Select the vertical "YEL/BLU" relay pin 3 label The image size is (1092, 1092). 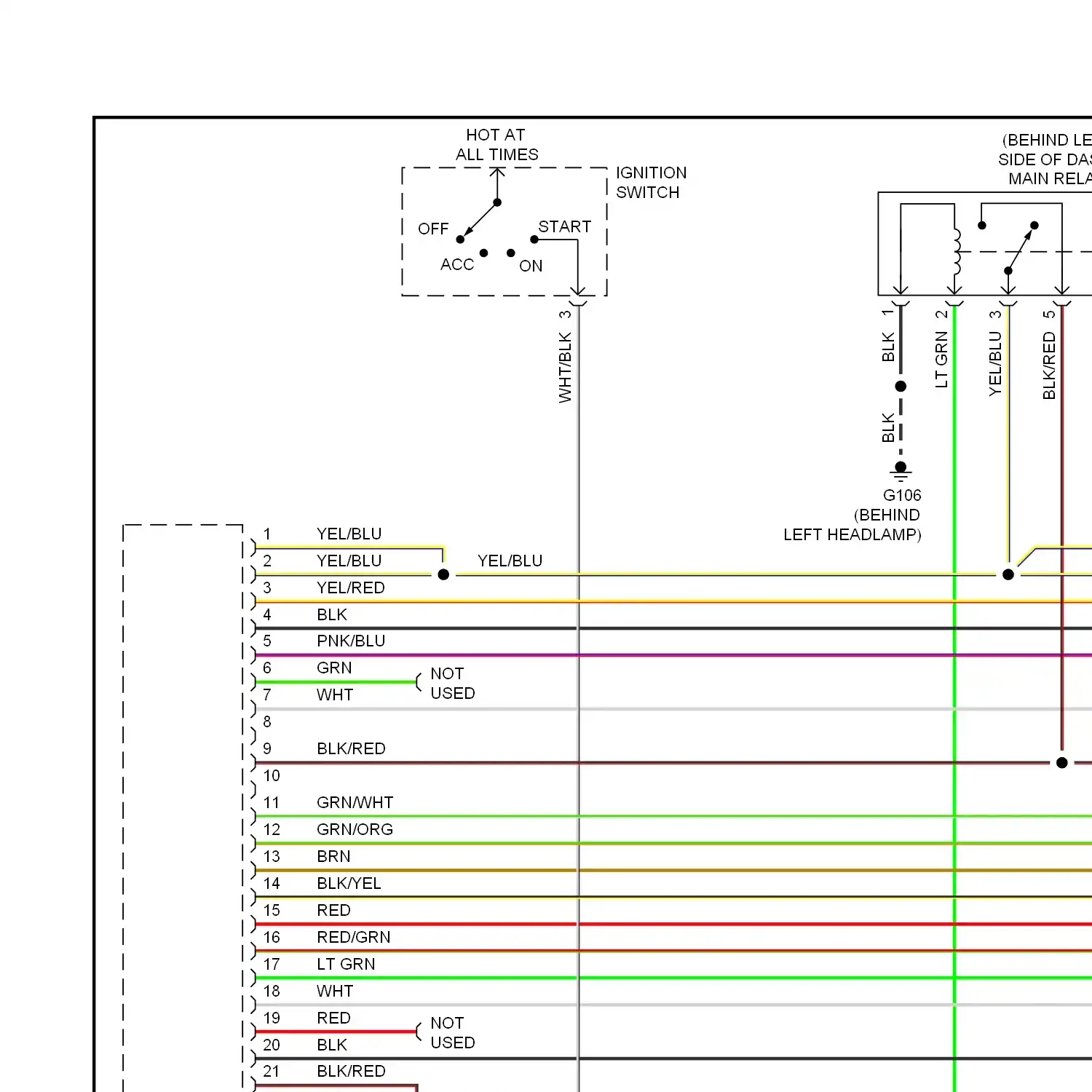pos(996,364)
